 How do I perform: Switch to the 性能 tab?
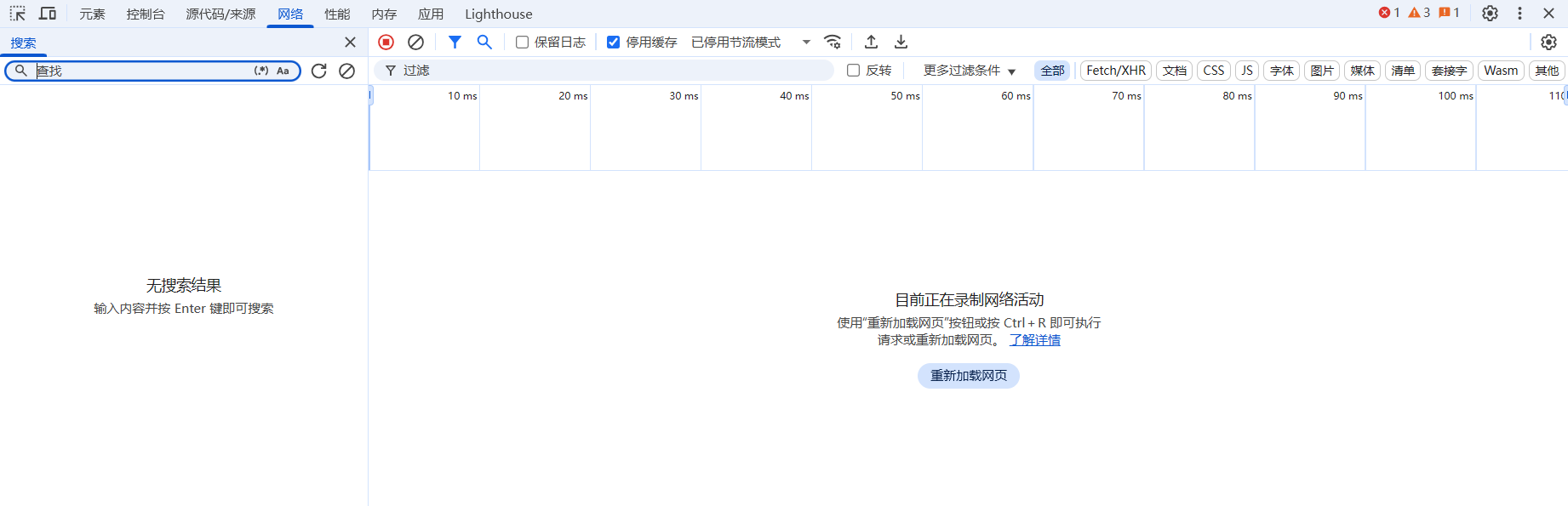[x=337, y=14]
